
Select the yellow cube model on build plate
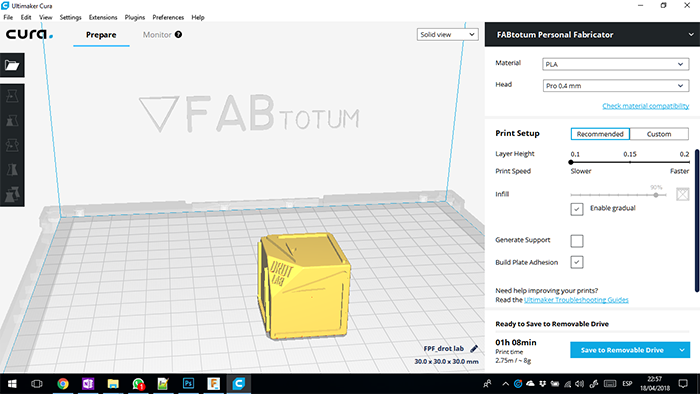tap(304, 286)
